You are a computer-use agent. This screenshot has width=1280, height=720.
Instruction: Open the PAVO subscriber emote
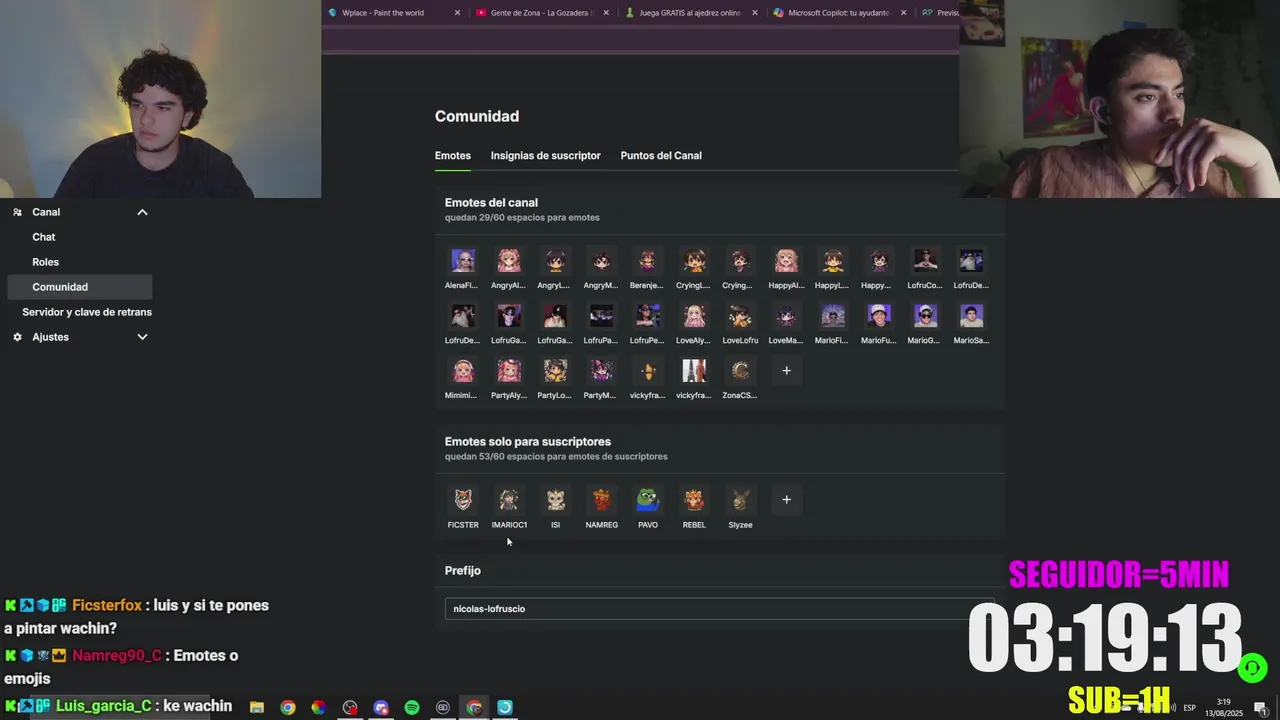(x=648, y=500)
